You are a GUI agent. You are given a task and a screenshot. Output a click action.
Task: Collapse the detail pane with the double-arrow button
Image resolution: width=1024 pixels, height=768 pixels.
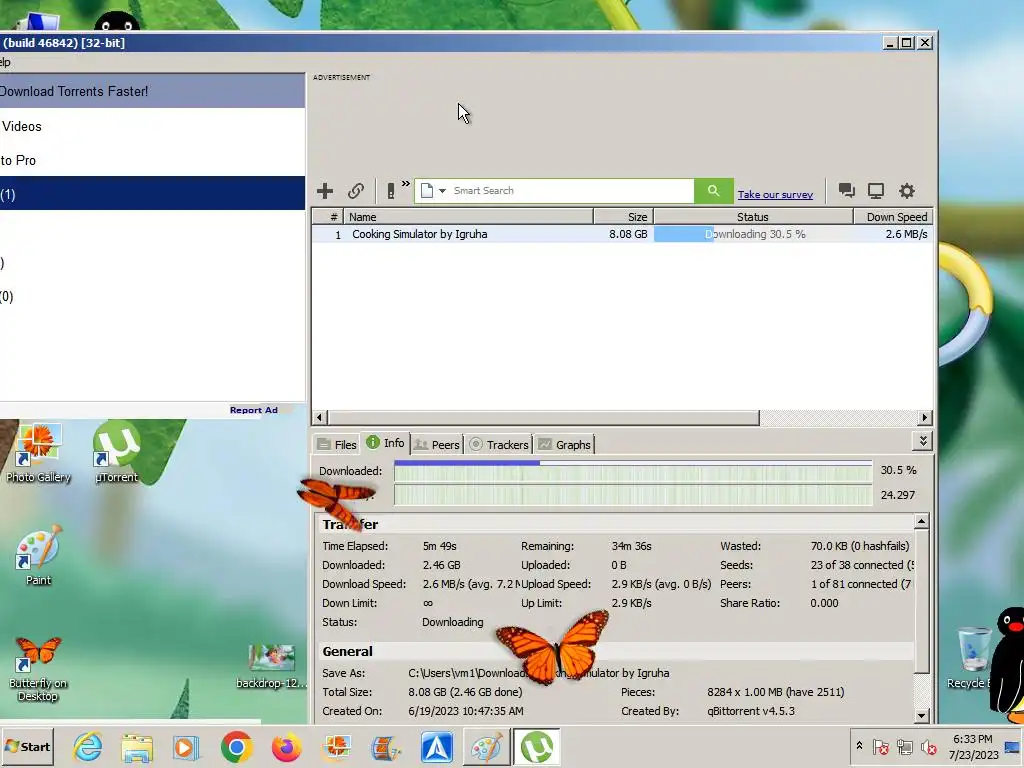pyautogui.click(x=922, y=441)
